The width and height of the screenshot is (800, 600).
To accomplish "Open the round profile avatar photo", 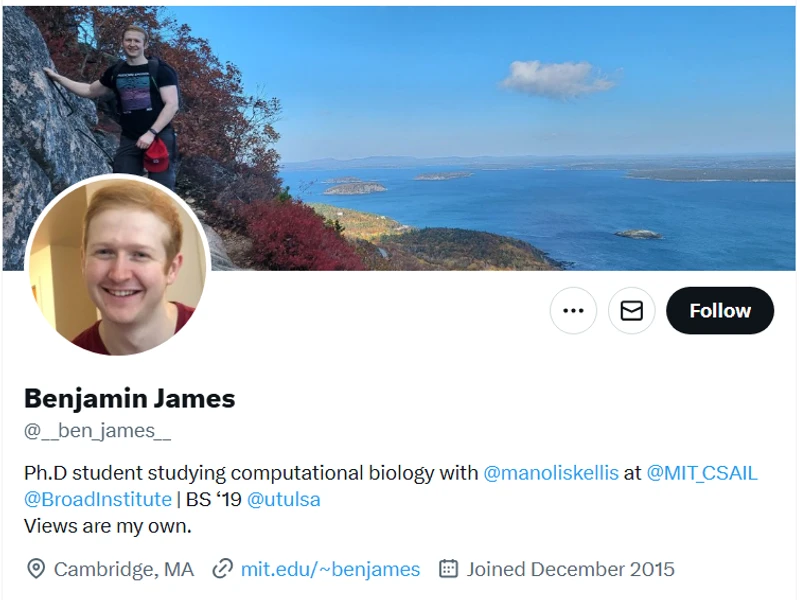I will pos(117,266).
